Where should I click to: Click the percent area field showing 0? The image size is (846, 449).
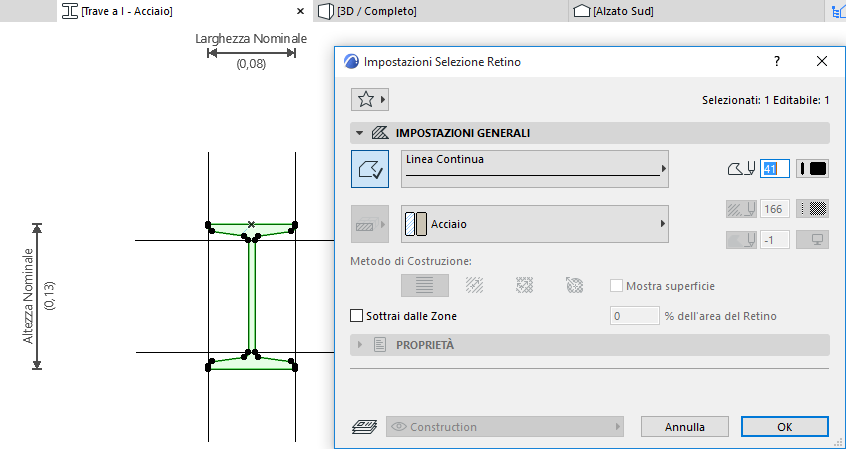coord(634,316)
